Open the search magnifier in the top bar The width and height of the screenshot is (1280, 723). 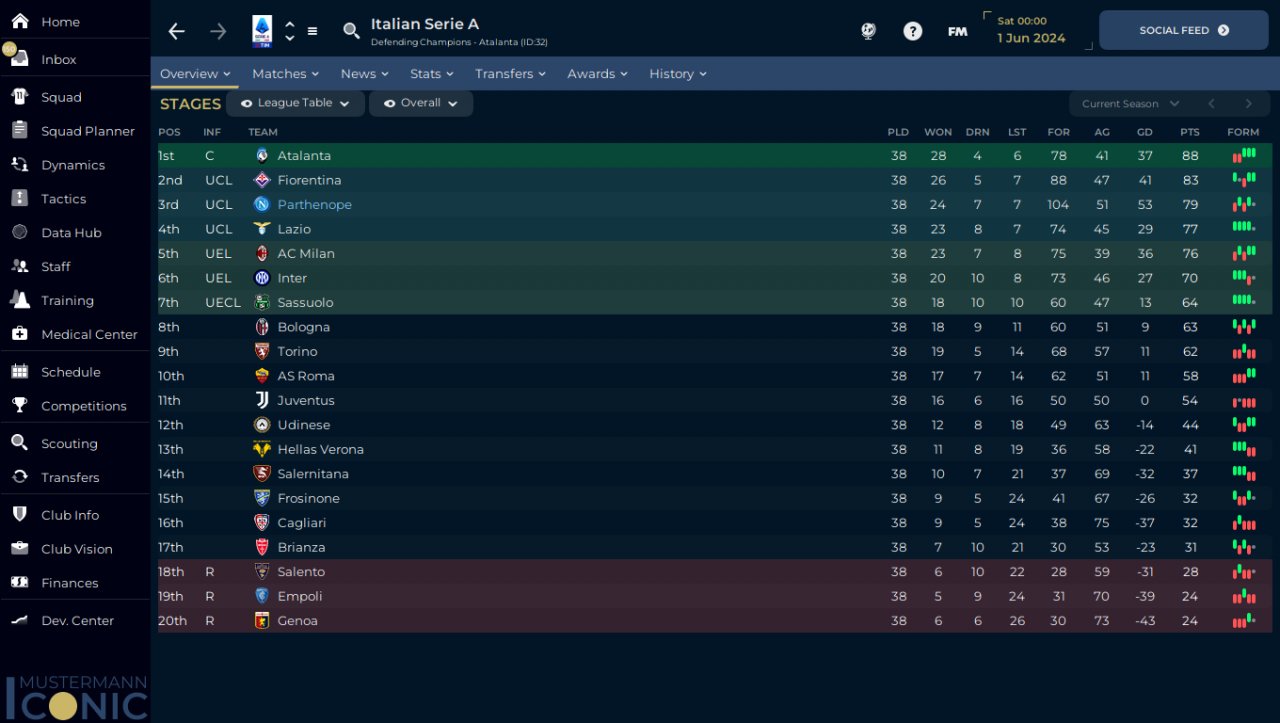tap(351, 31)
